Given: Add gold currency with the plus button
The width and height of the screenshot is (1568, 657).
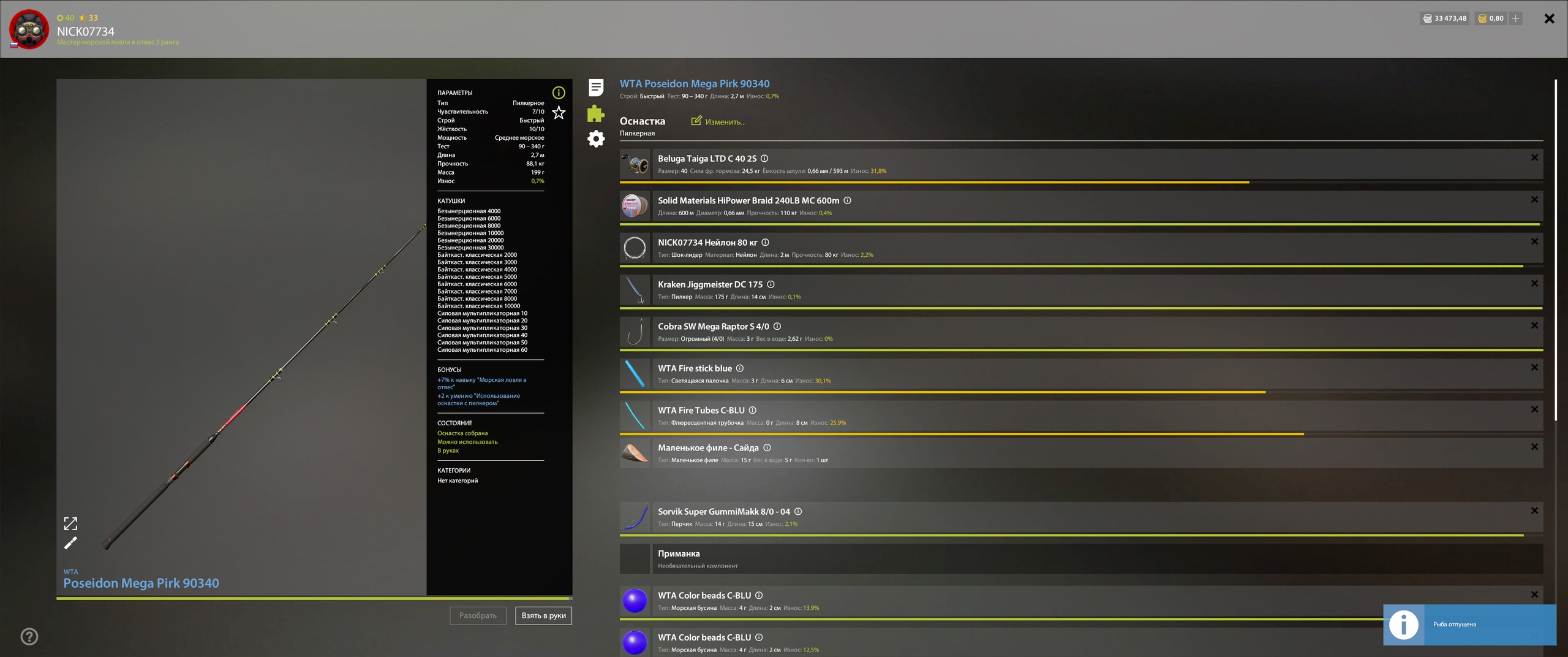Looking at the screenshot, I should pyautogui.click(x=1515, y=18).
